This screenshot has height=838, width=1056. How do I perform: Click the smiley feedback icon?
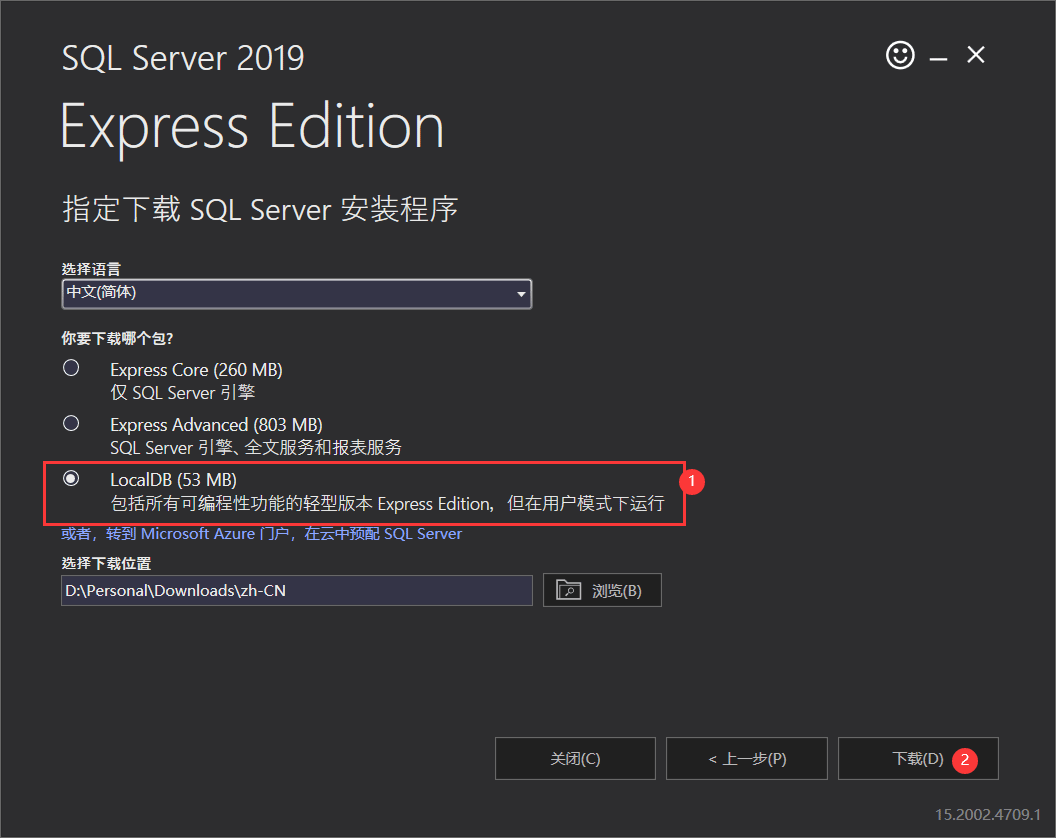900,55
